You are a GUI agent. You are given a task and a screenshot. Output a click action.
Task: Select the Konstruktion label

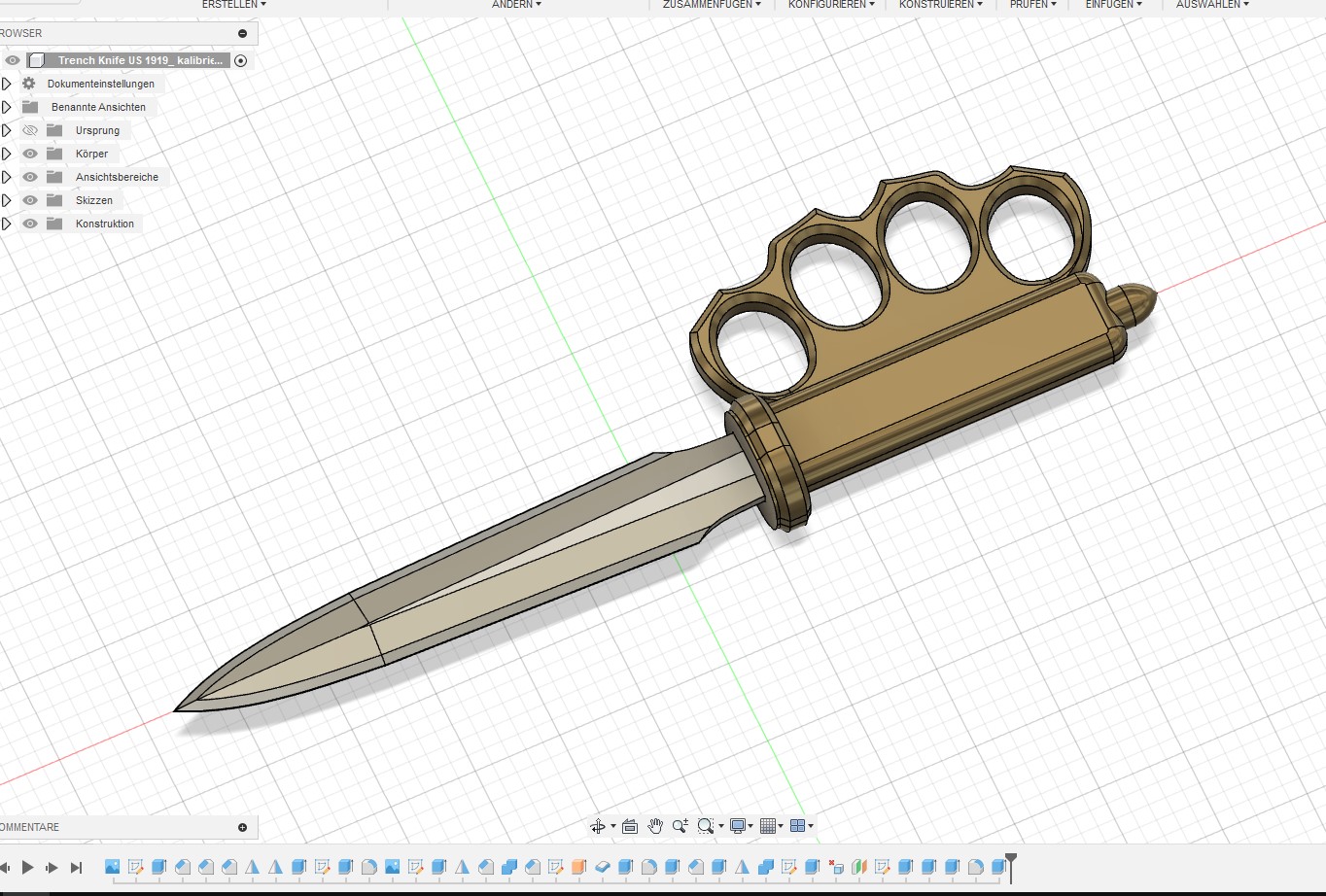coord(105,224)
